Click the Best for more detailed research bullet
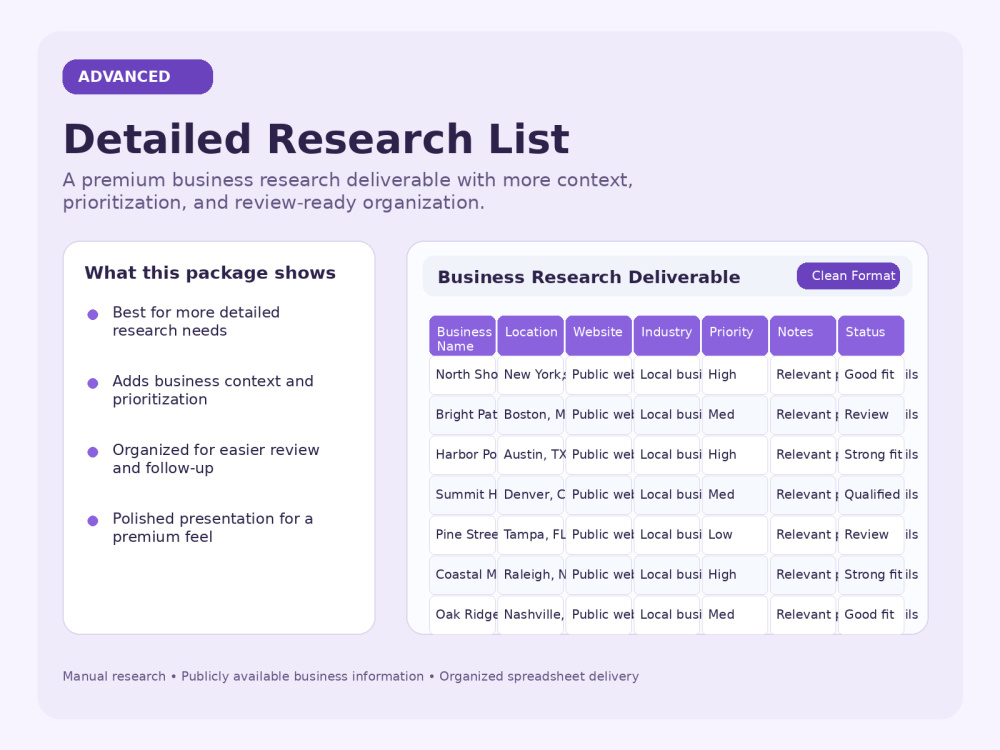1000x750 pixels. (196, 321)
